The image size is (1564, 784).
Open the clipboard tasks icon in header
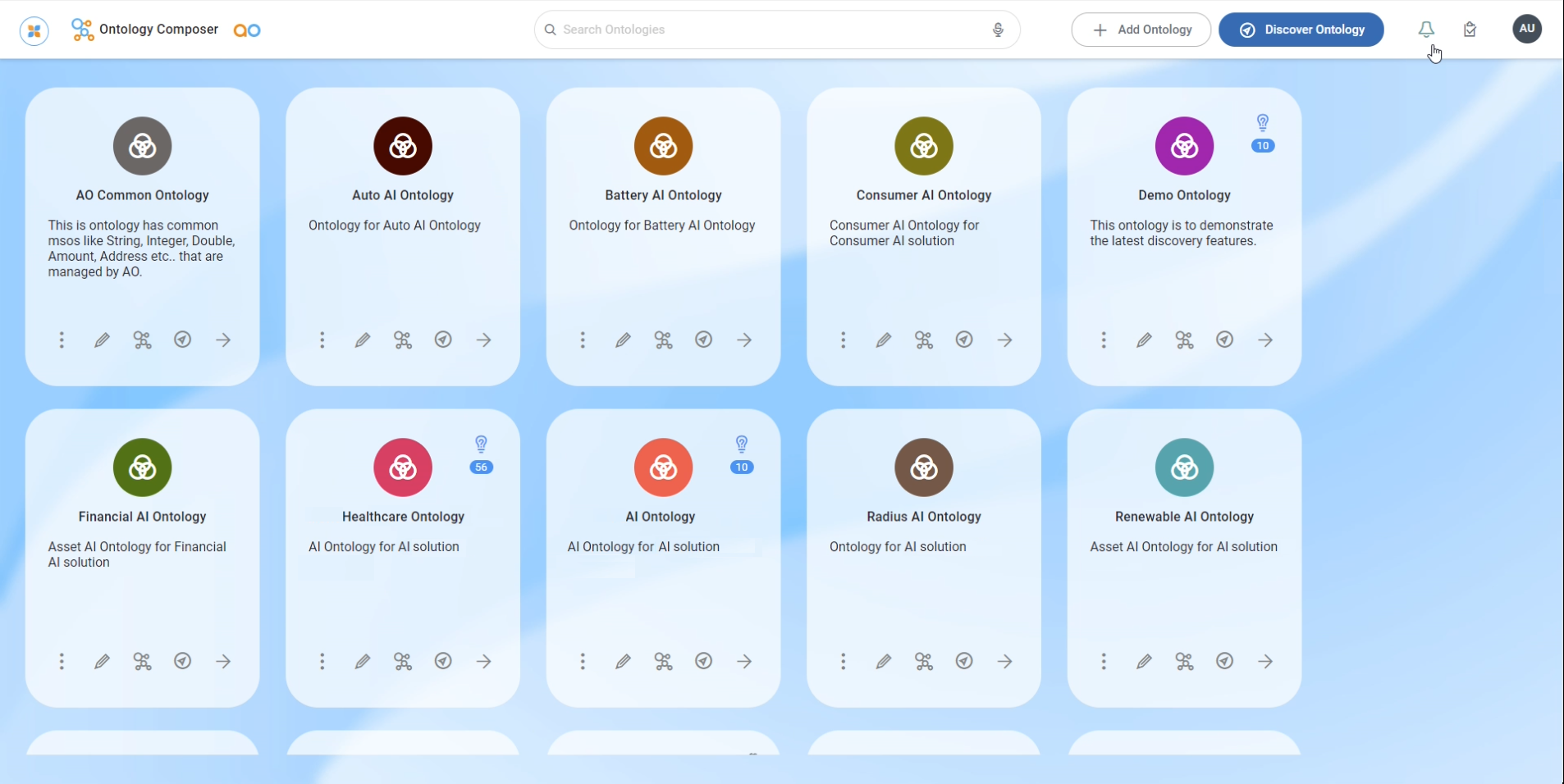tap(1470, 30)
